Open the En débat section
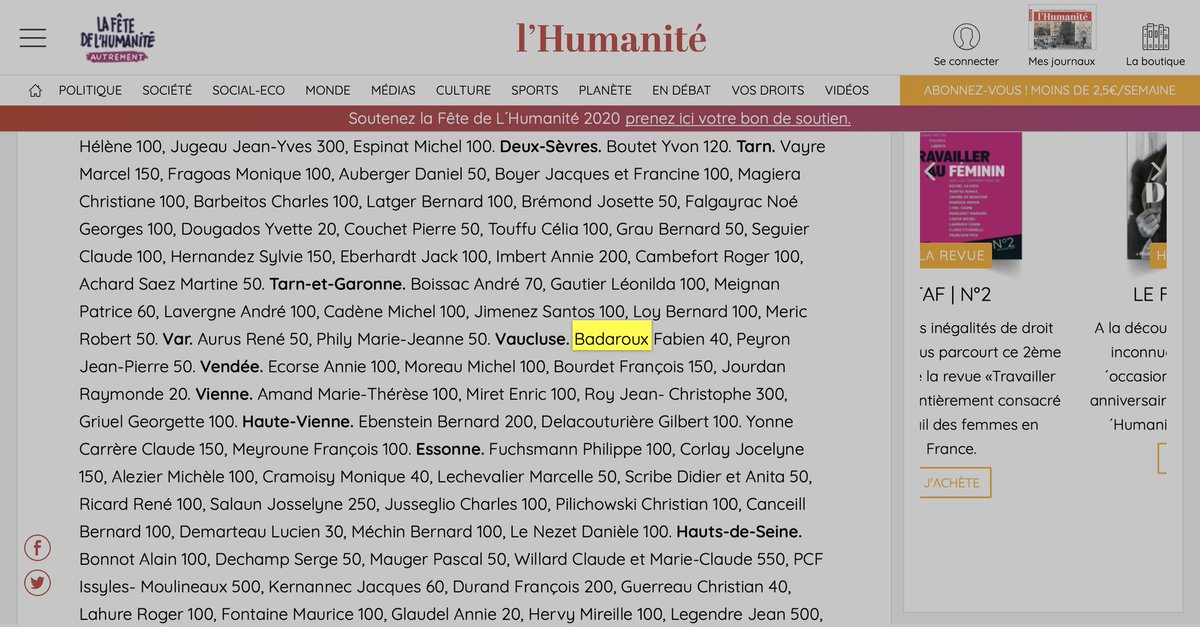The width and height of the screenshot is (1200, 627). [682, 90]
